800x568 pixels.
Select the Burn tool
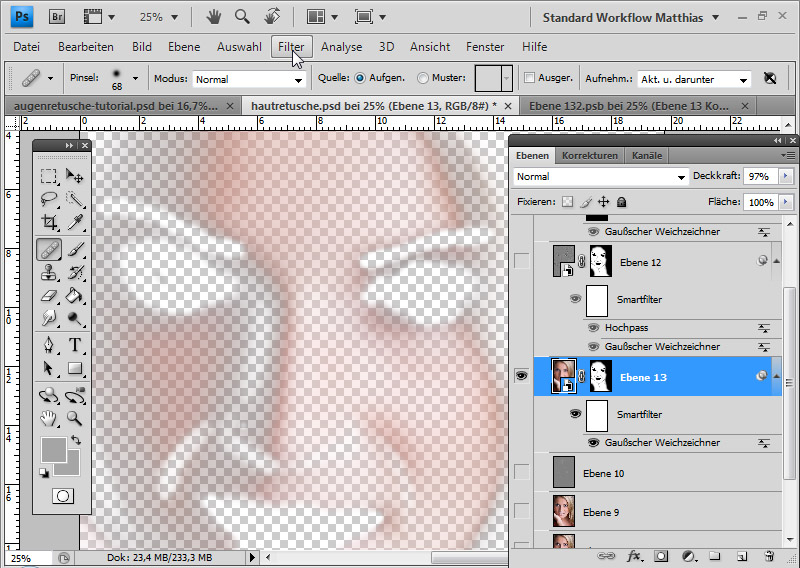[74, 318]
